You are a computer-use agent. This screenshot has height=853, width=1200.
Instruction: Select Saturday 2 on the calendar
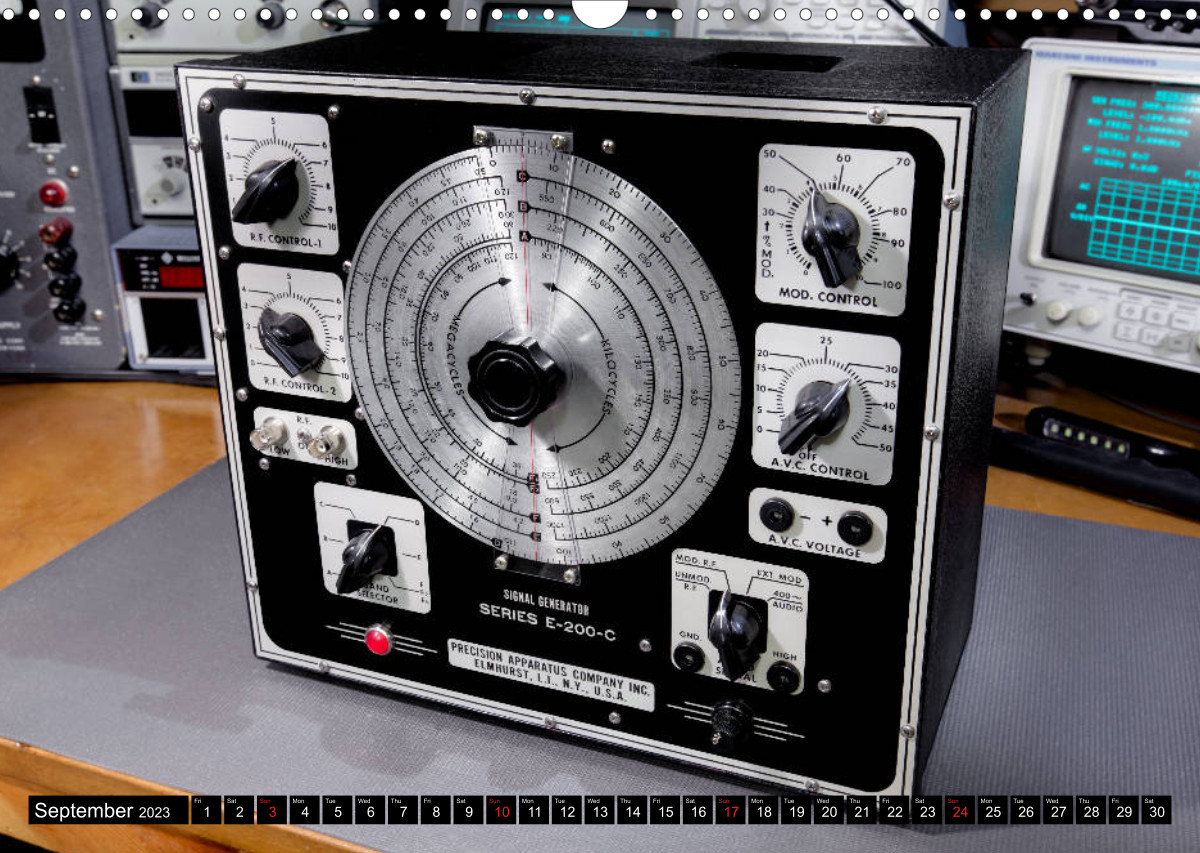[x=239, y=811]
